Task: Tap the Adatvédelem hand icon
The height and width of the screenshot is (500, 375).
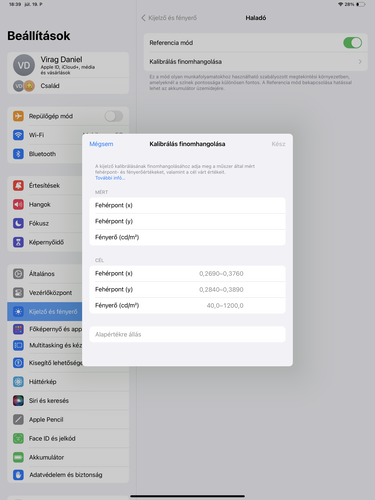Action: [x=18, y=475]
